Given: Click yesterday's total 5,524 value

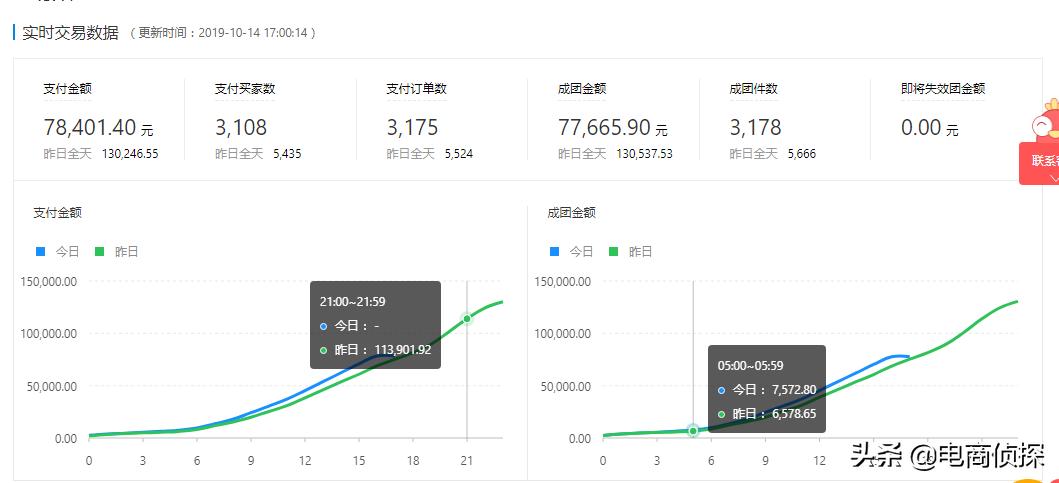Looking at the screenshot, I should coord(459,154).
